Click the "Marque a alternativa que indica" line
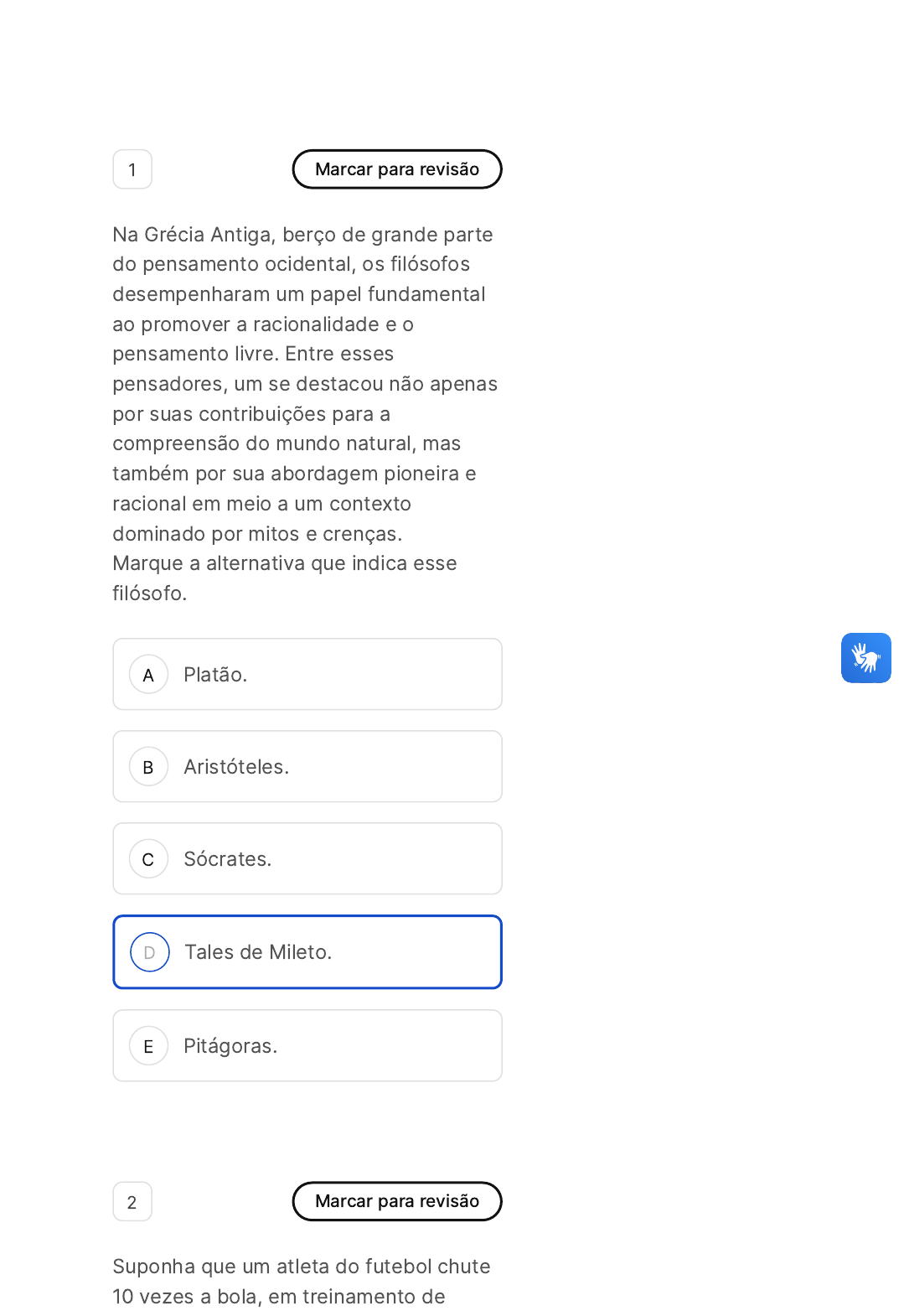 (x=285, y=563)
